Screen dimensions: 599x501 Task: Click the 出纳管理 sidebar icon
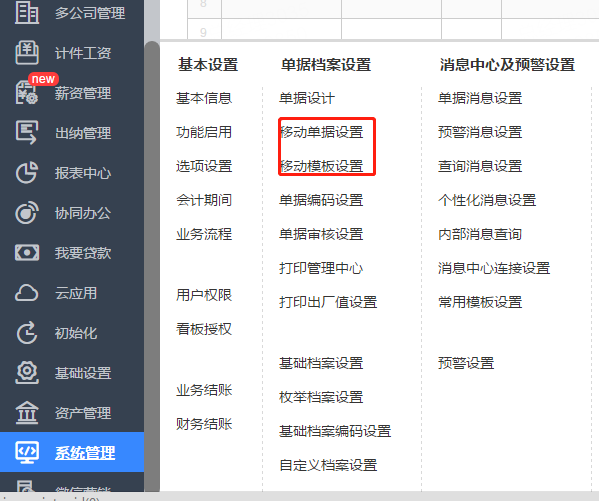tap(27, 132)
